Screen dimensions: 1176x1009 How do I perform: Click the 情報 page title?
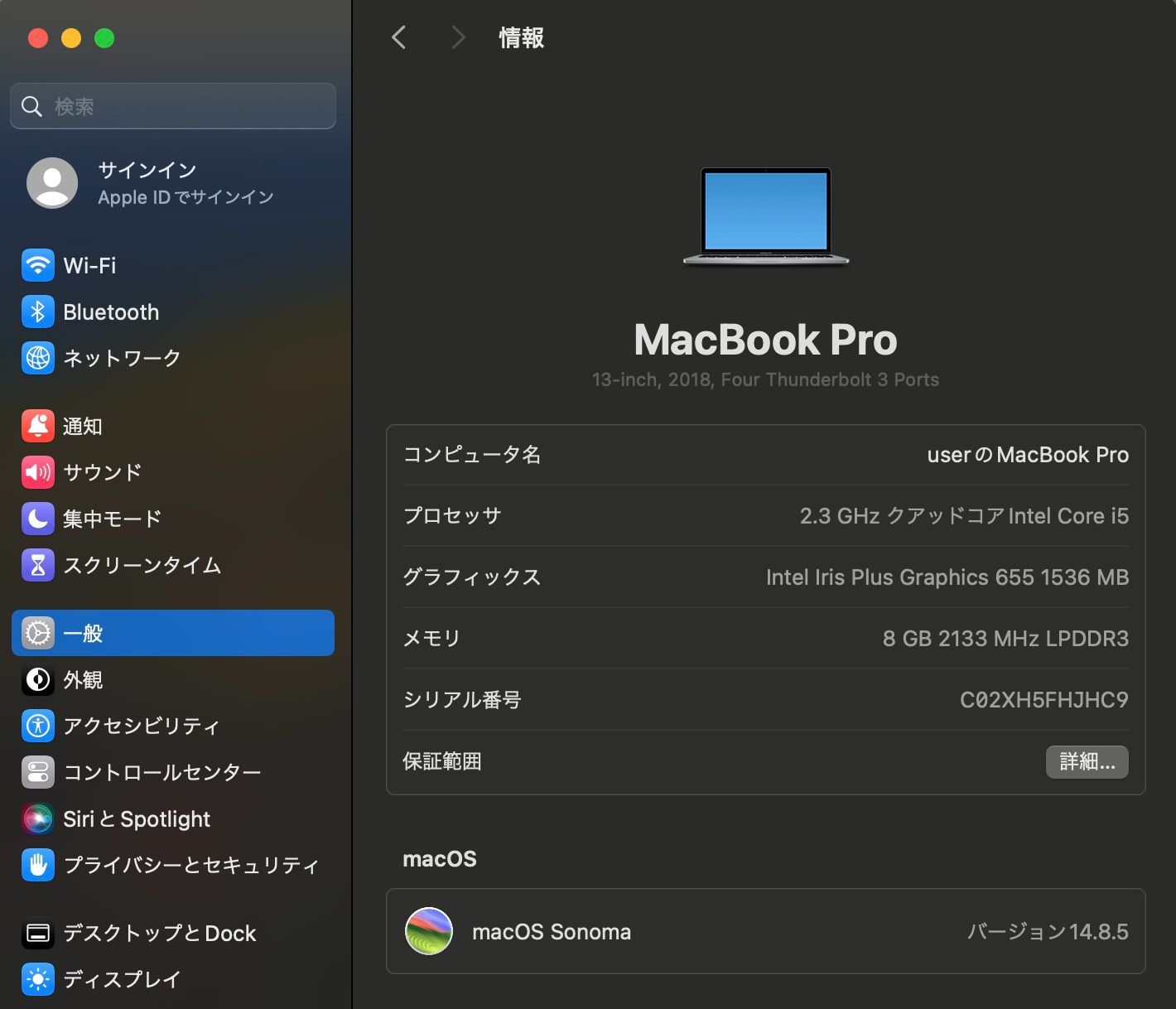(x=522, y=37)
